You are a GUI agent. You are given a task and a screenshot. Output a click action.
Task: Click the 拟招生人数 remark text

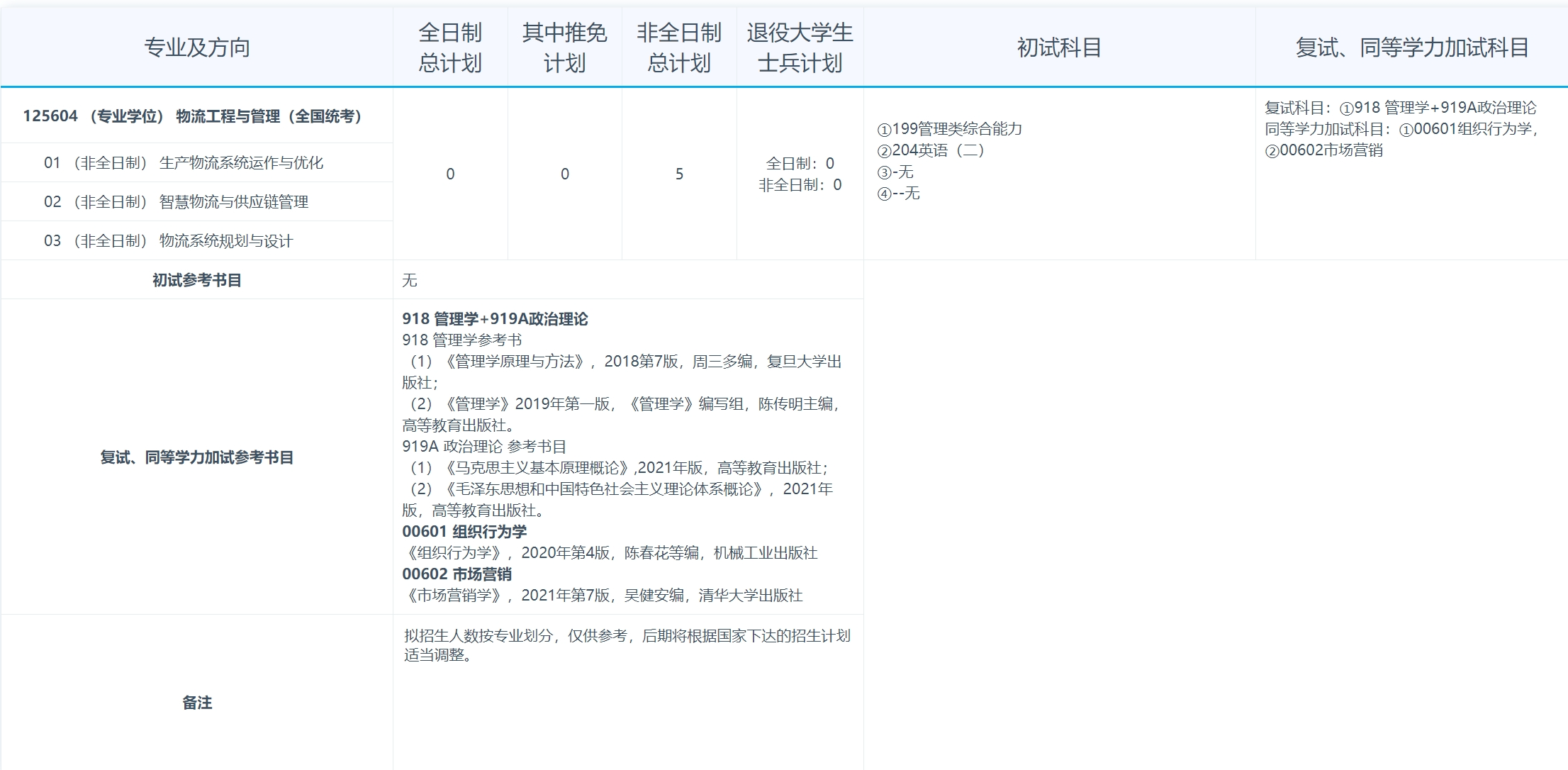[x=627, y=637]
